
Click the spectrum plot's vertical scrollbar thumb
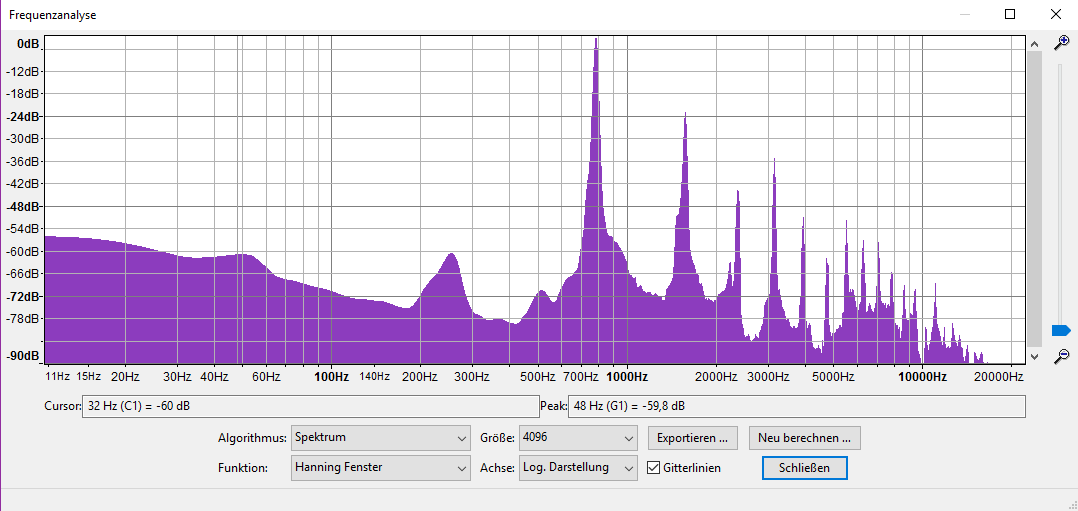point(1034,199)
